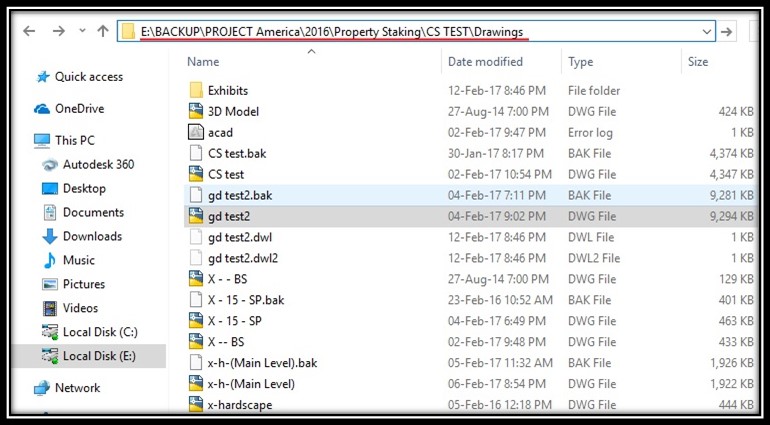Viewport: 770px width, 425px height.
Task: Click the This PC monitor icon
Action: 42,141
